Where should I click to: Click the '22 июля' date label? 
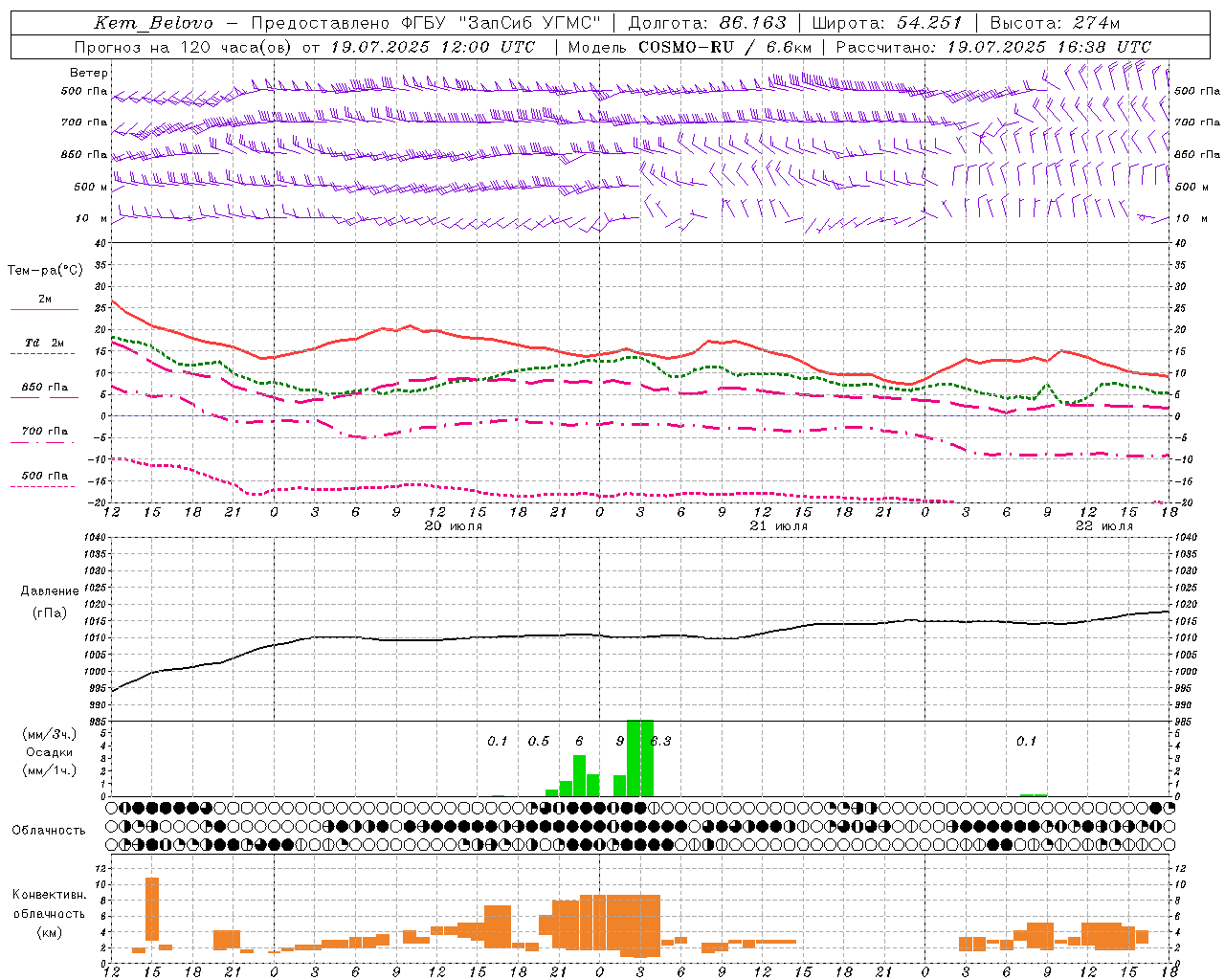1104,526
